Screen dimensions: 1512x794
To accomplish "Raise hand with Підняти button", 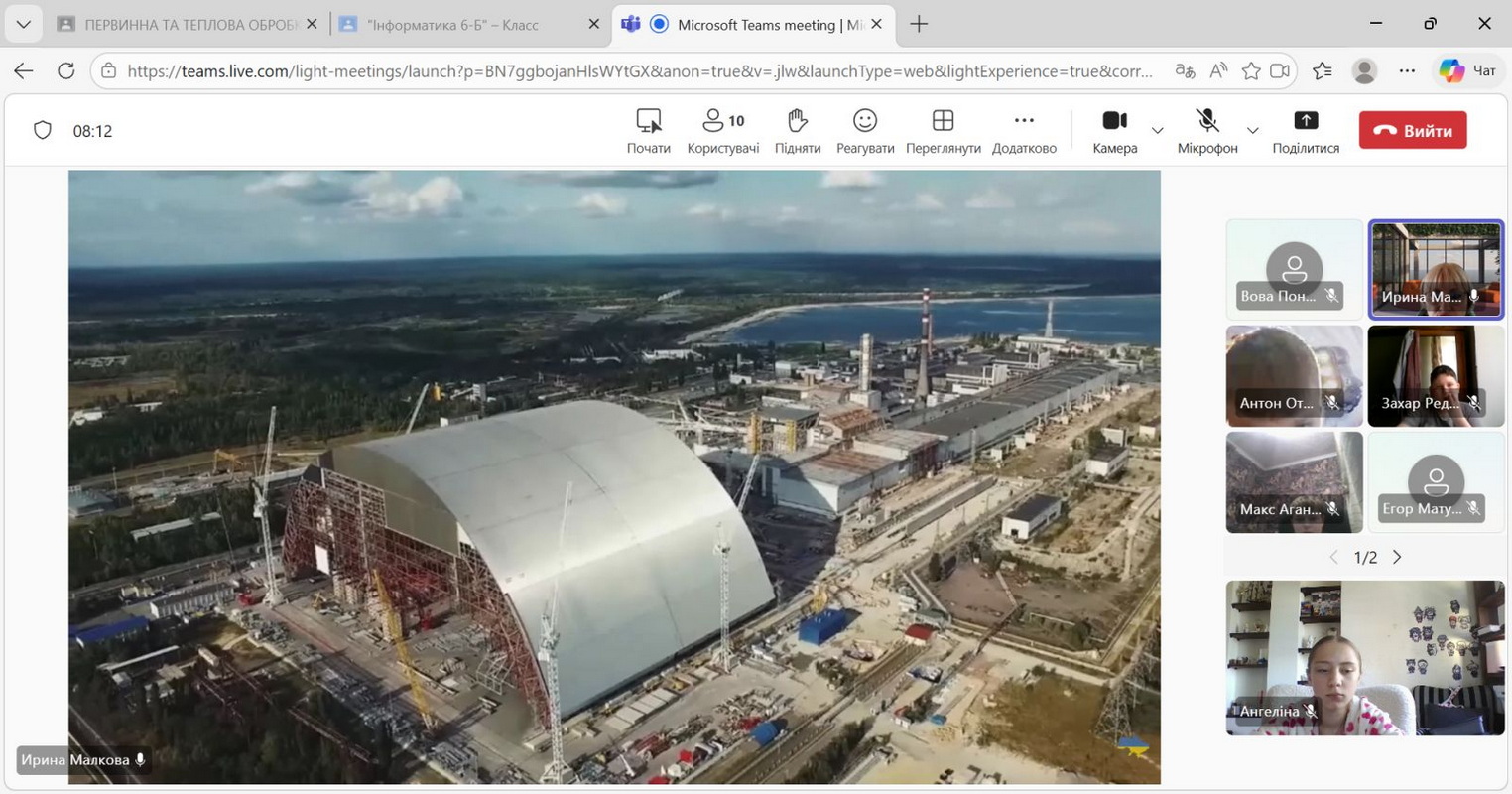I will [797, 131].
